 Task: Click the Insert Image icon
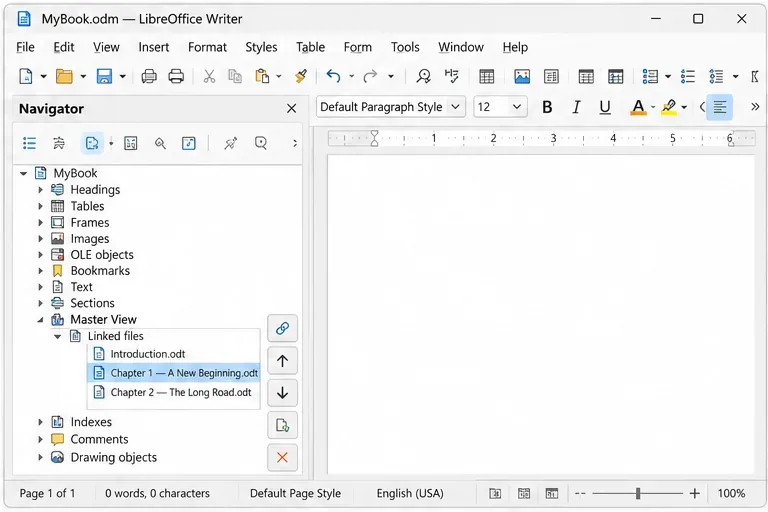[522, 76]
